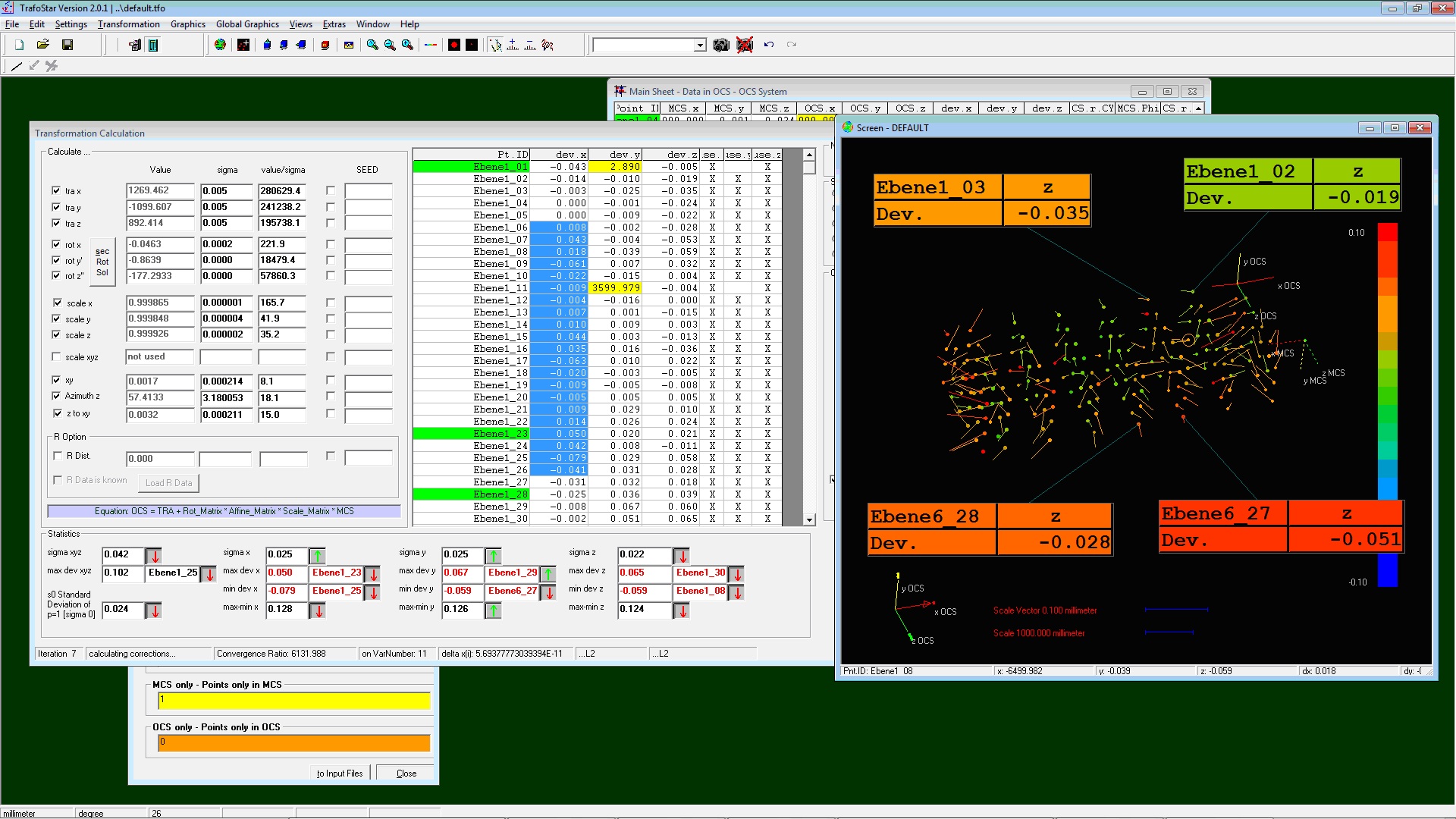Click the third magnifier zoom icon

(407, 45)
